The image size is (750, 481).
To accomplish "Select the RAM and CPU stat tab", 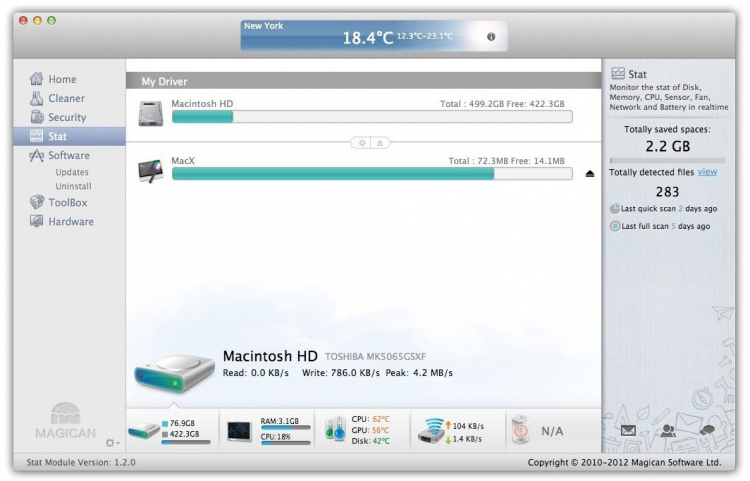I will [x=267, y=431].
